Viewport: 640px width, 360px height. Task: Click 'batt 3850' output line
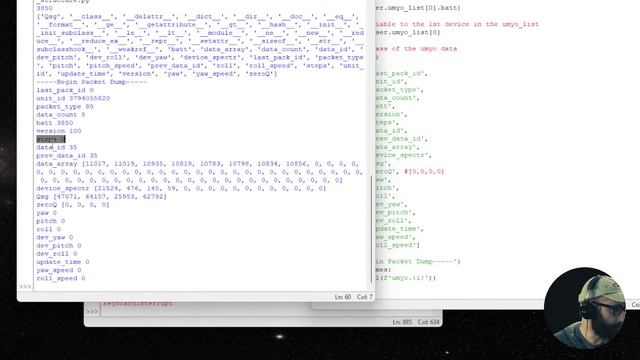pyautogui.click(x=55, y=123)
